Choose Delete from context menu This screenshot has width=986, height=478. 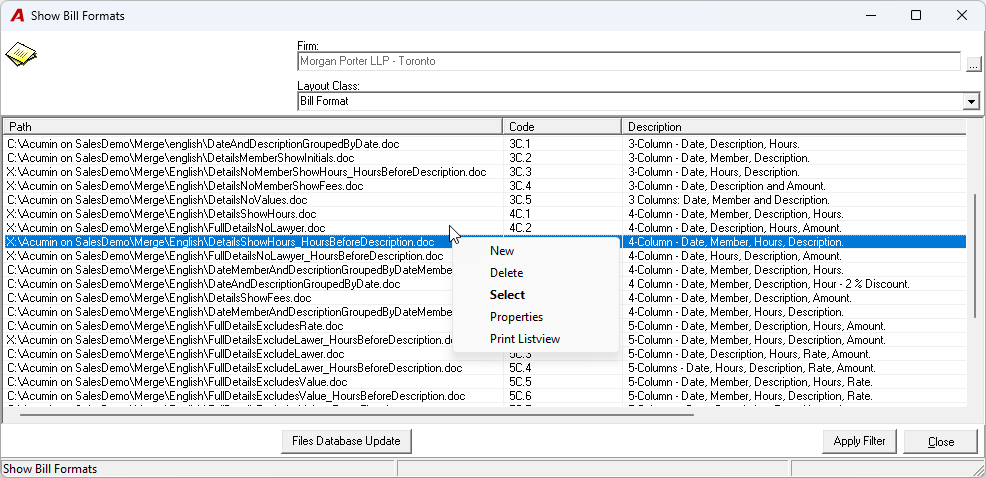[506, 273]
